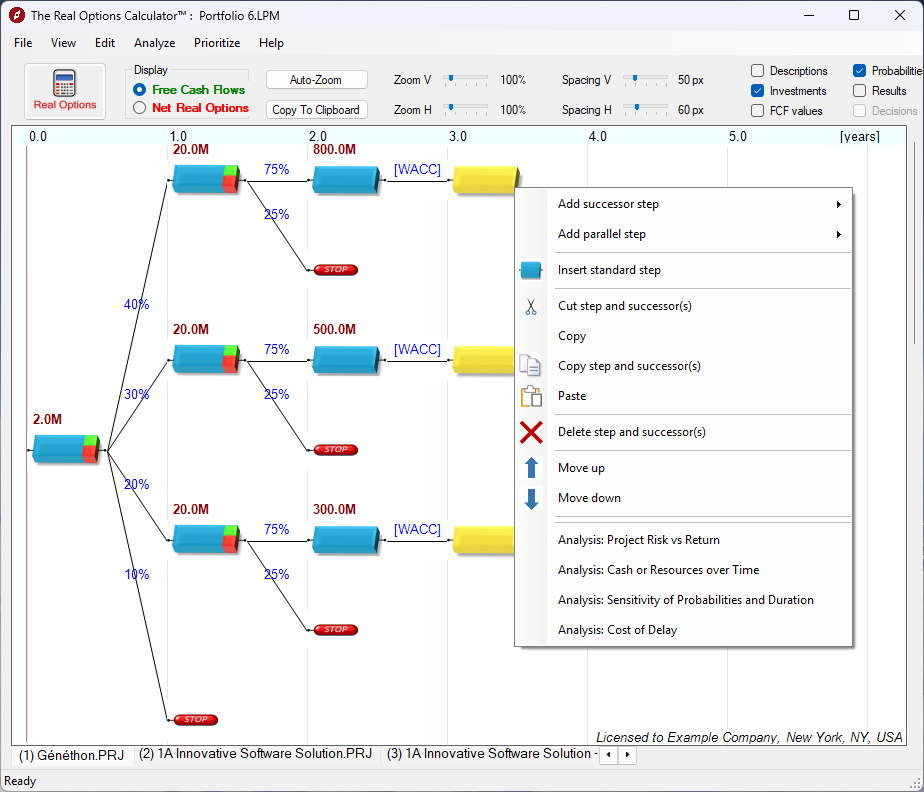
Task: Enable the Descriptions checkbox
Action: [x=757, y=70]
